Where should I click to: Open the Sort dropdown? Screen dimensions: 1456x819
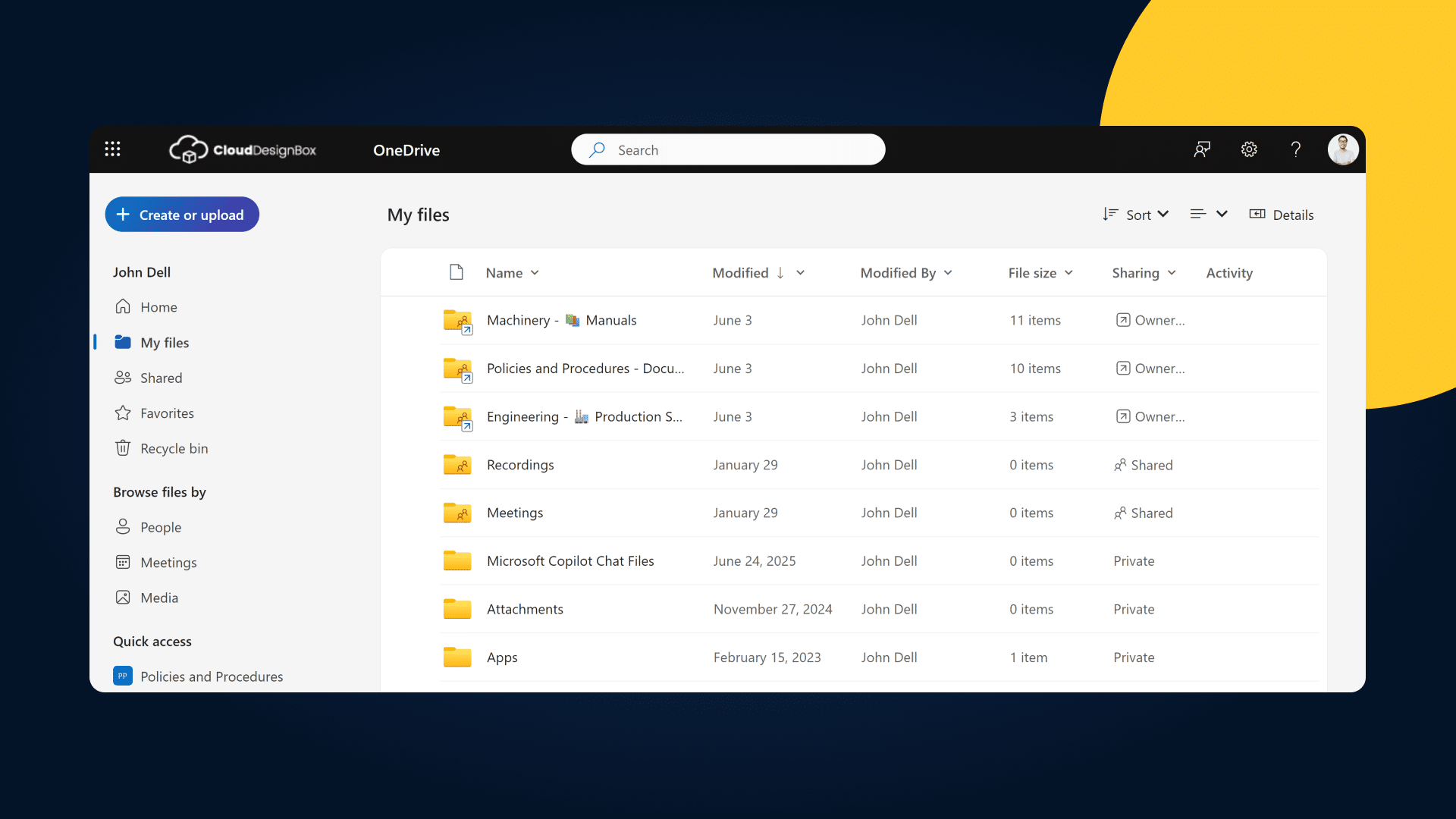1136,215
